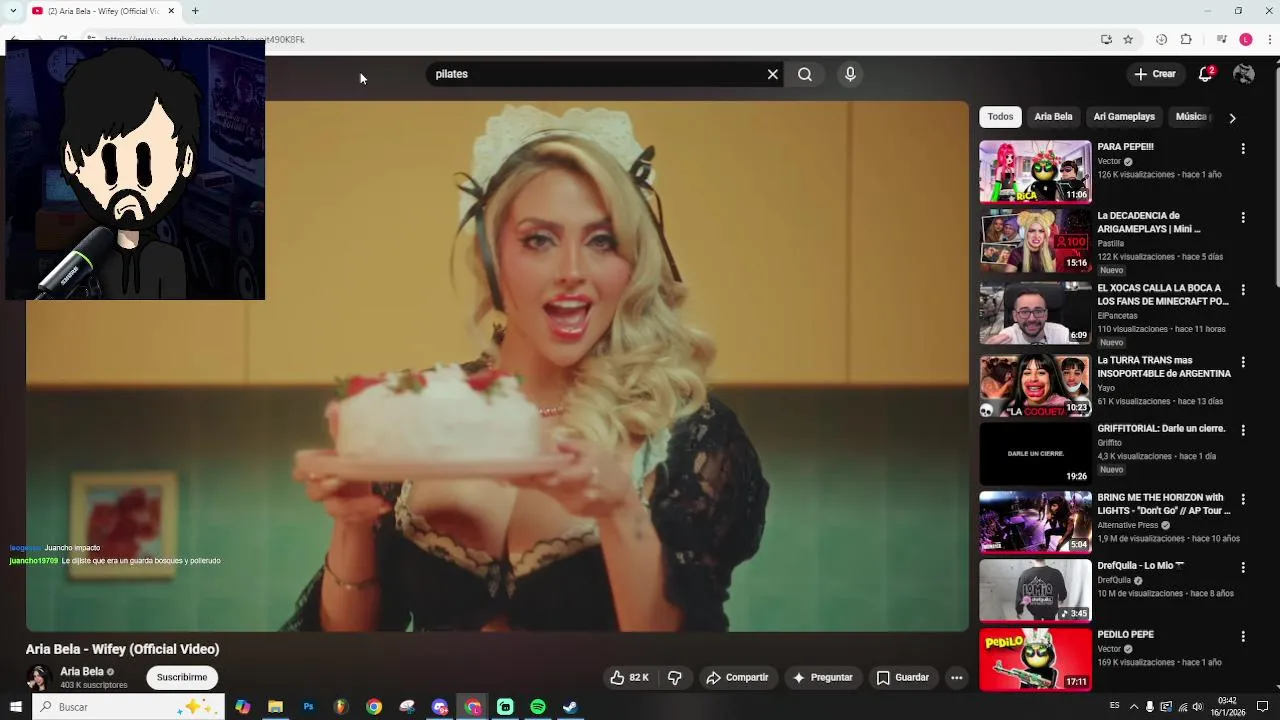Open options for La TURRA TRANS video

click(x=1243, y=362)
